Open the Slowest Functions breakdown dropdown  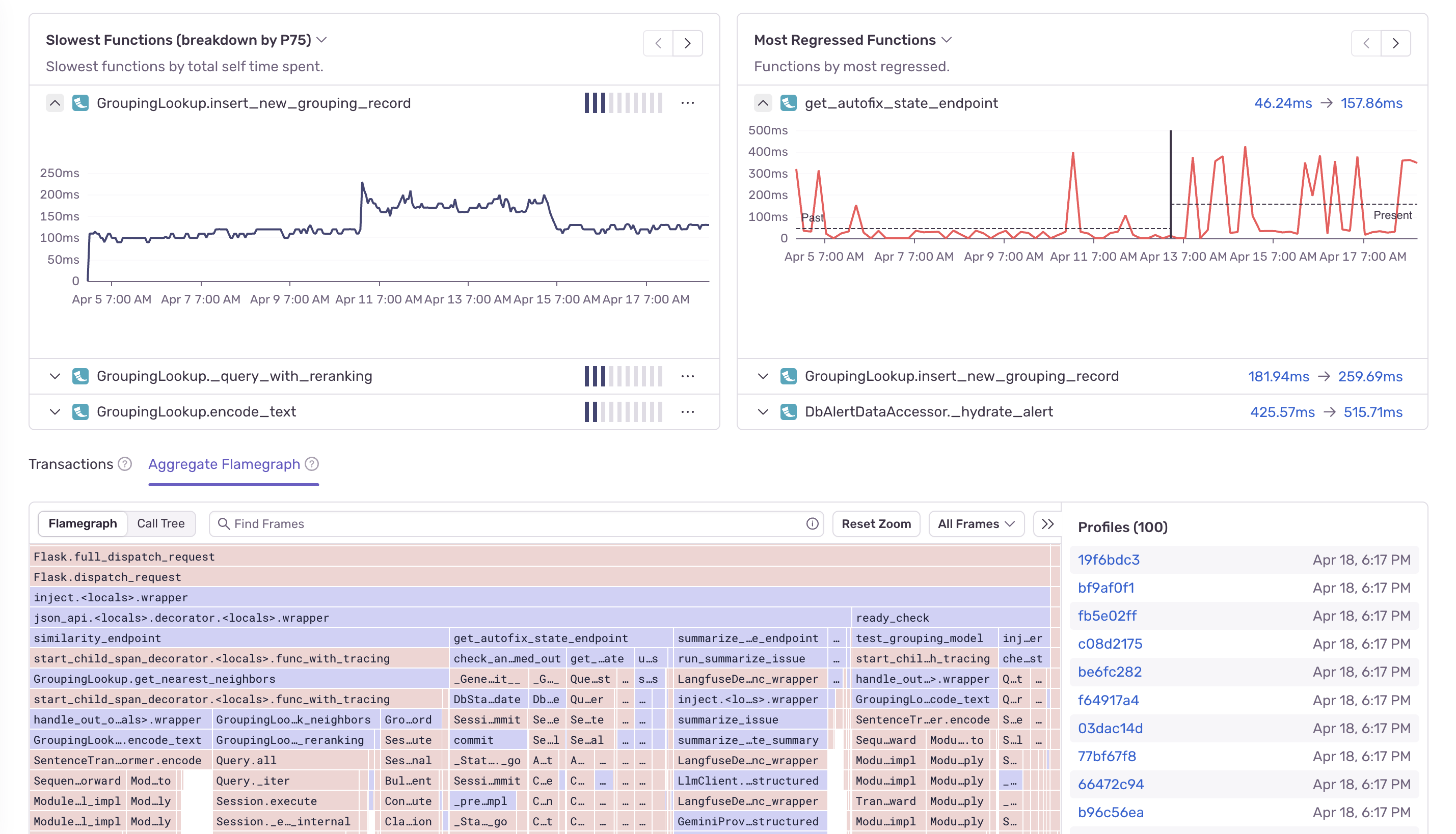tap(322, 40)
